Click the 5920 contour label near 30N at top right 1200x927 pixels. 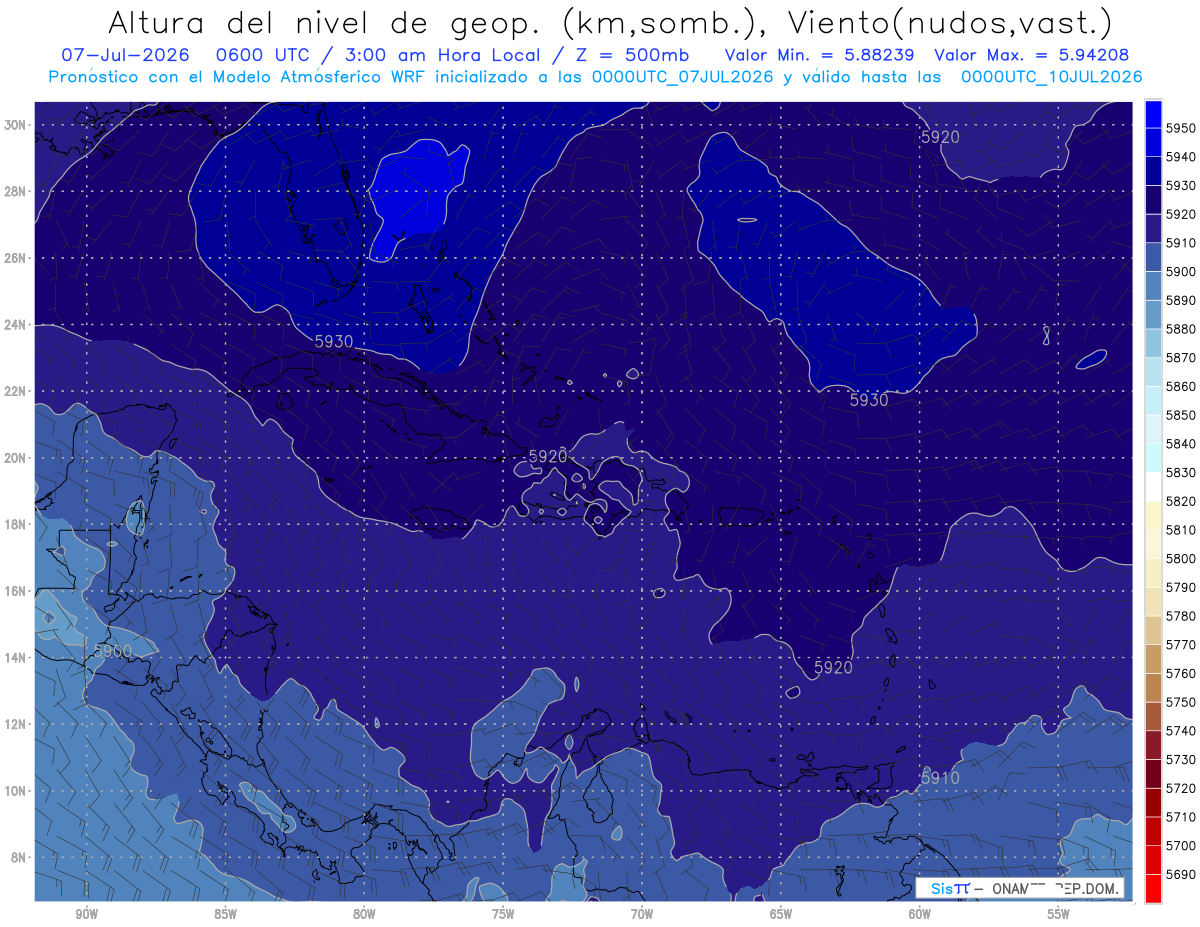(x=940, y=137)
